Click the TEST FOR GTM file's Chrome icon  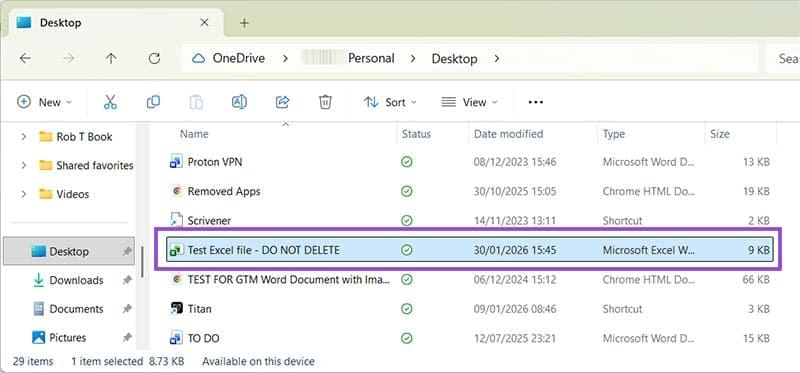tap(177, 279)
